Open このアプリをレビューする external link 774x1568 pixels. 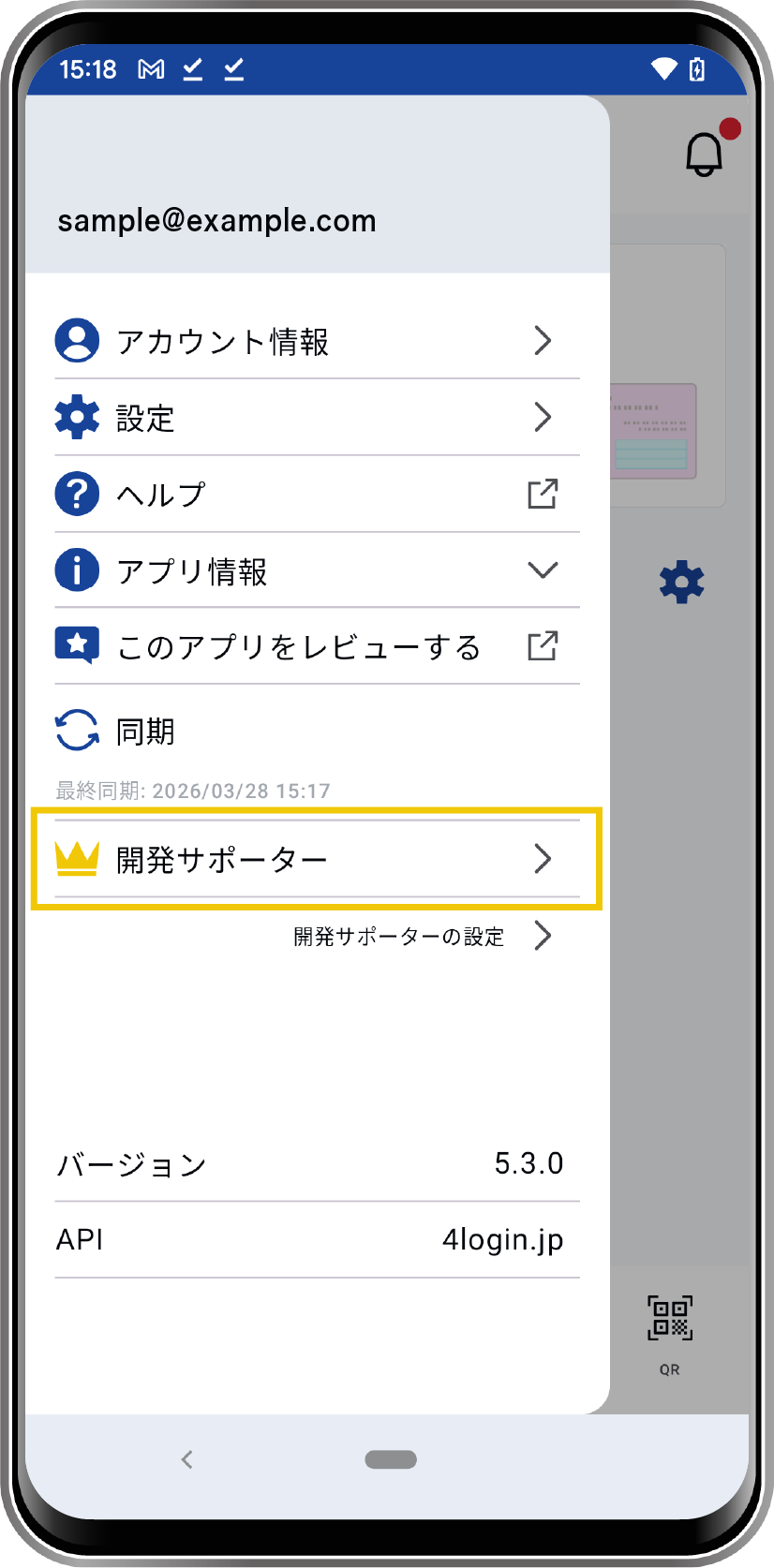(x=543, y=646)
